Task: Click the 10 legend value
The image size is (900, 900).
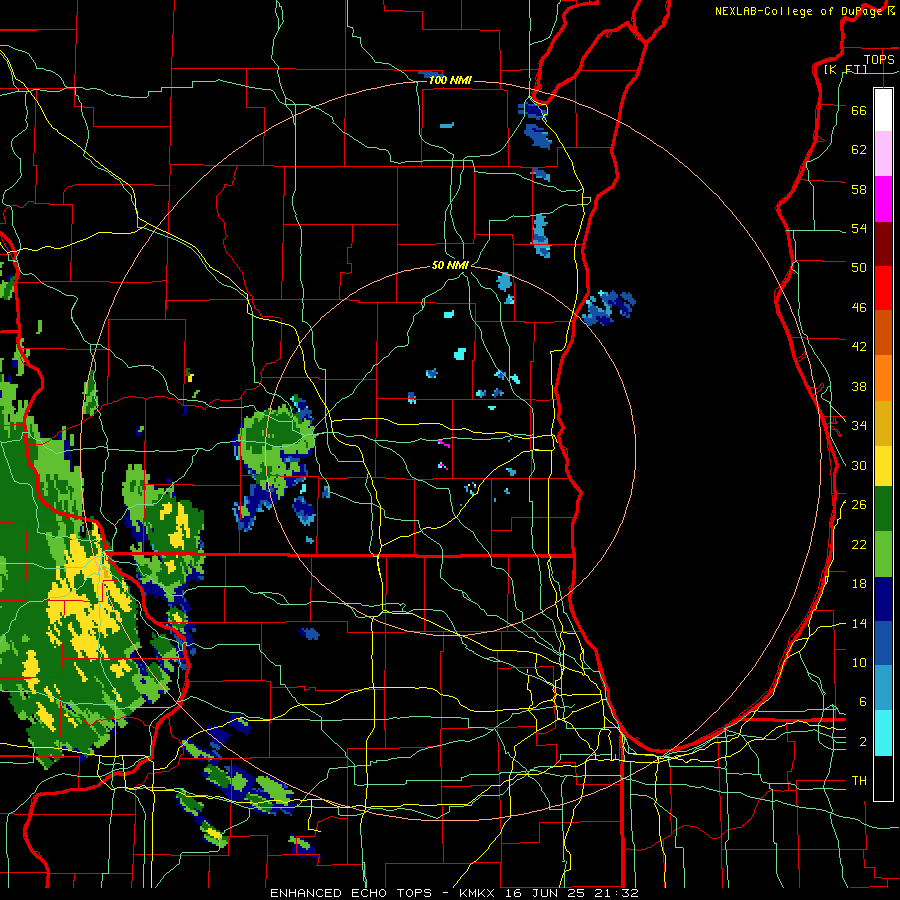Action: tap(859, 663)
